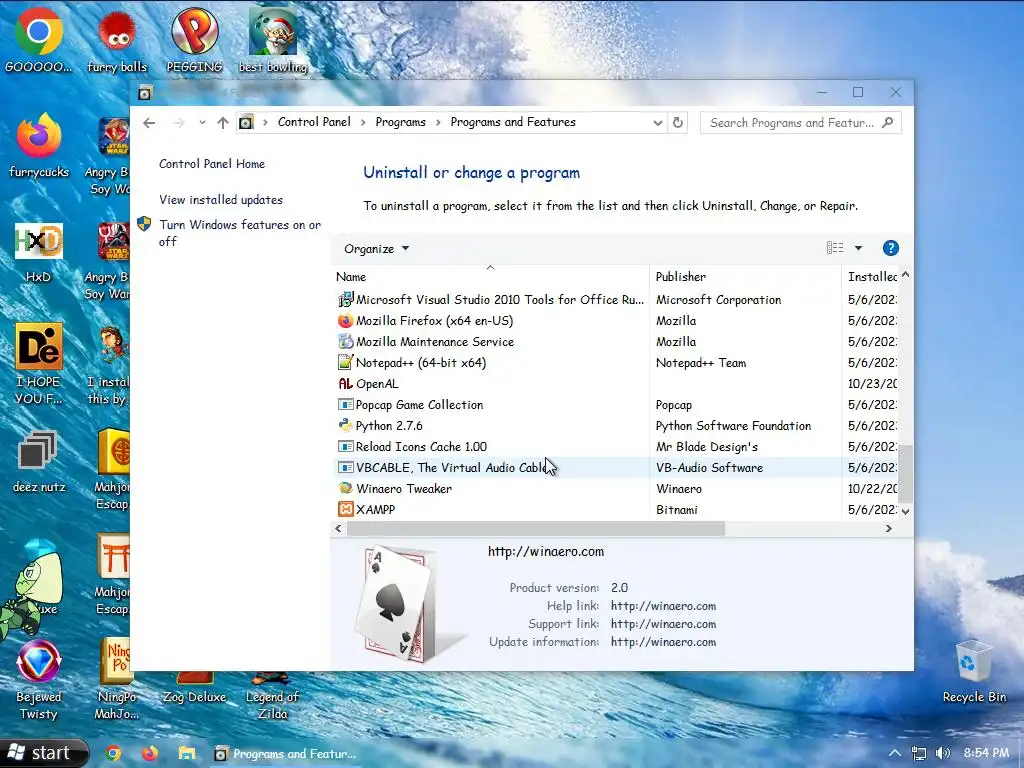Expand the chevron after Programs breadcrumb

pos(438,122)
